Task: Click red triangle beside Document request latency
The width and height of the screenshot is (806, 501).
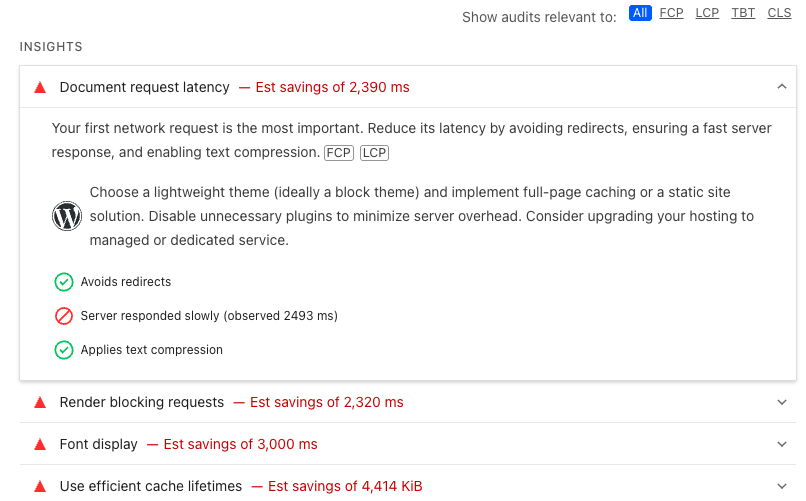Action: pos(40,88)
